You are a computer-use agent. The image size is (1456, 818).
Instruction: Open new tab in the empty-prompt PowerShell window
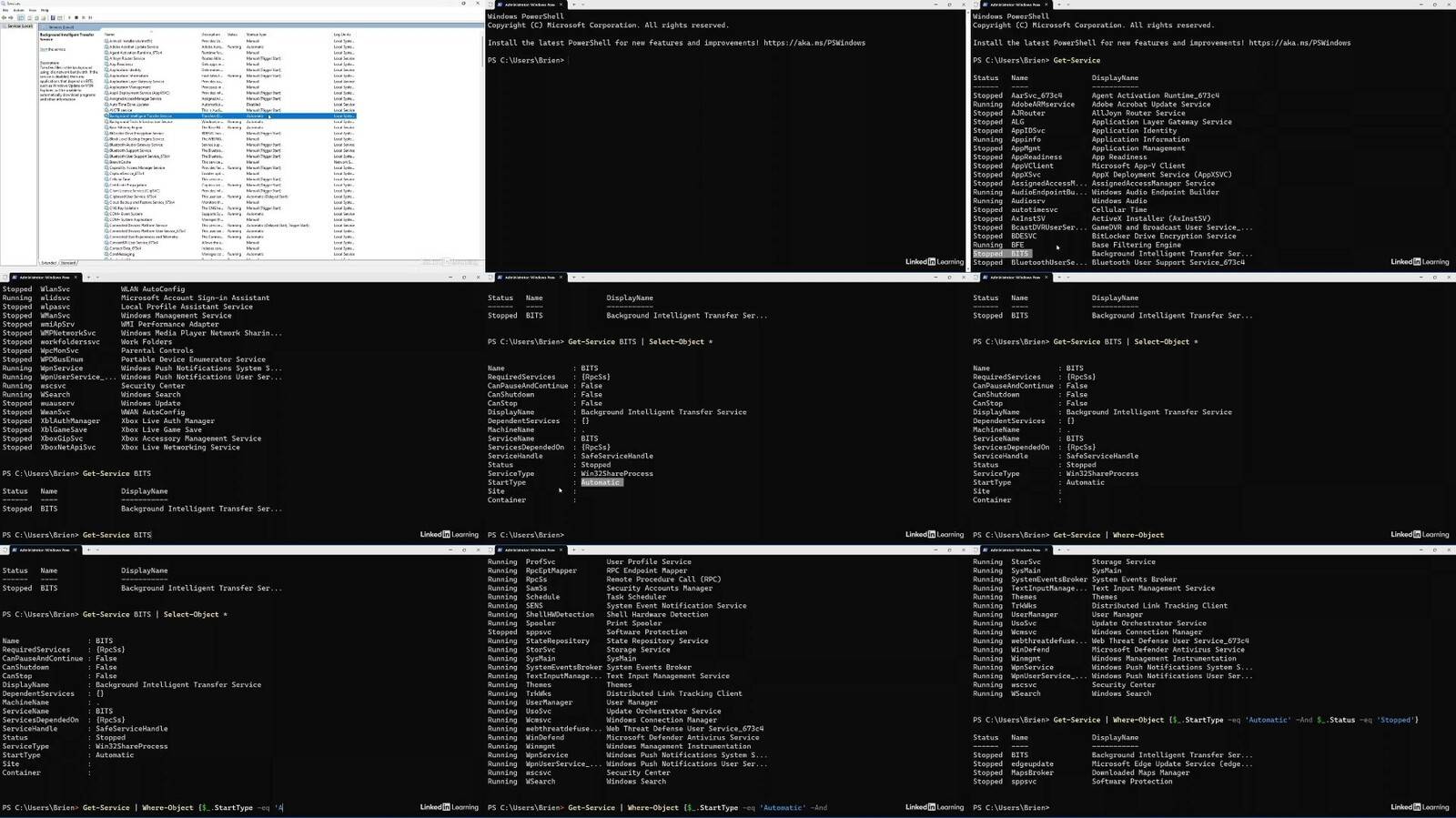573,5
